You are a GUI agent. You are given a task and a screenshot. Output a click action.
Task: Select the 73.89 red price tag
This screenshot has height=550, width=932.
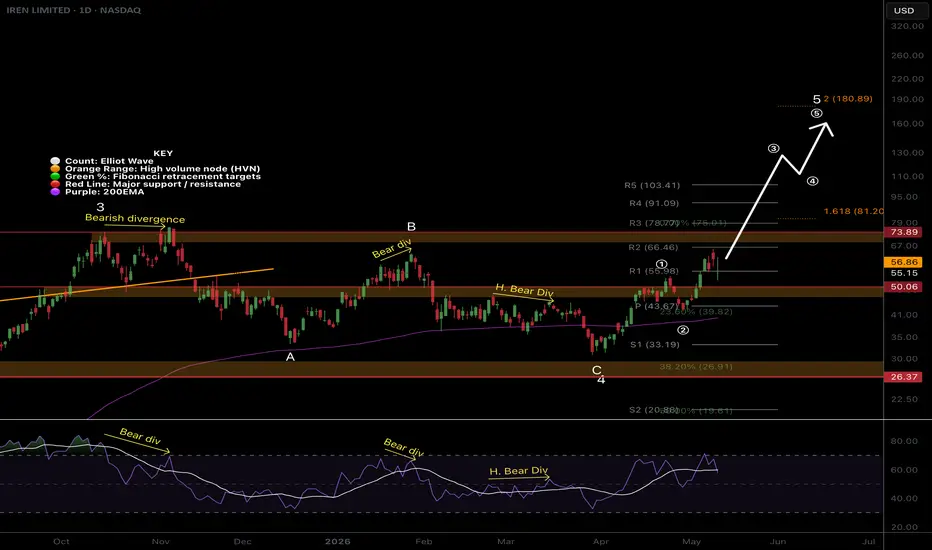tap(904, 232)
